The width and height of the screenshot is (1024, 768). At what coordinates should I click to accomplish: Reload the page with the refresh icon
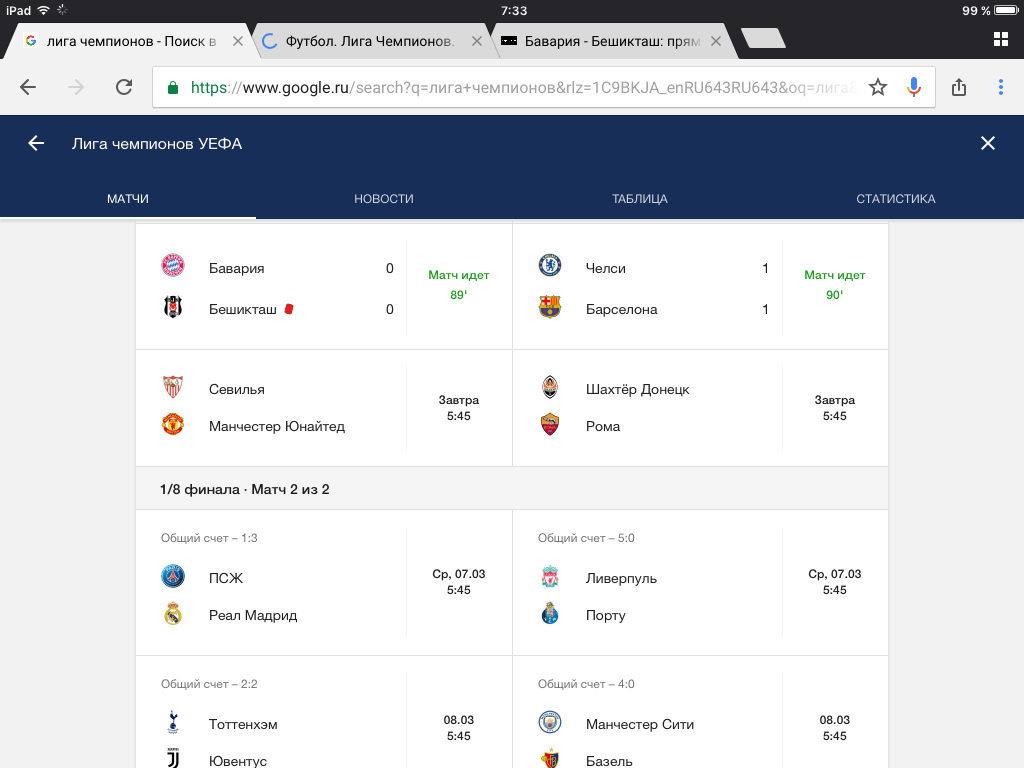124,87
